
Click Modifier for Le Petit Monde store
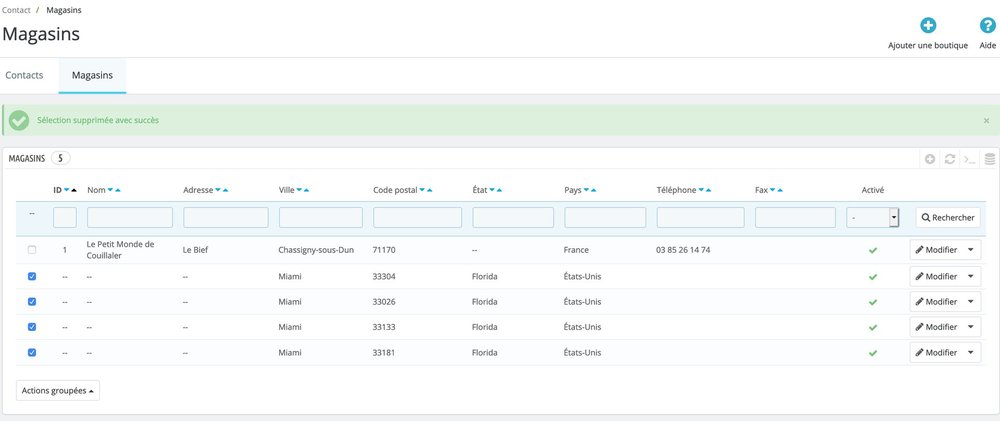coord(936,250)
